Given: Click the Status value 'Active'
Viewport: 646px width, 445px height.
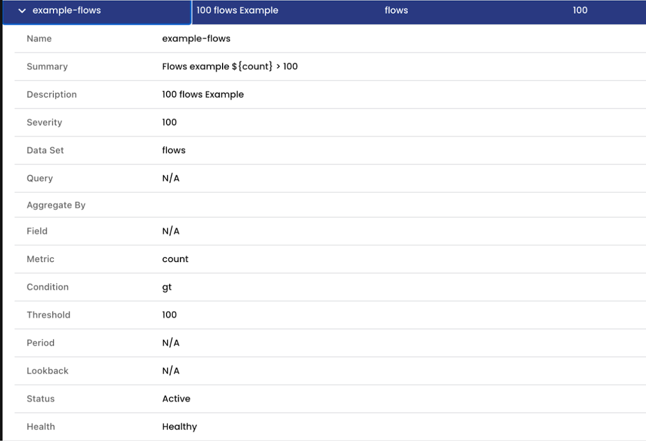Looking at the screenshot, I should 176,399.
